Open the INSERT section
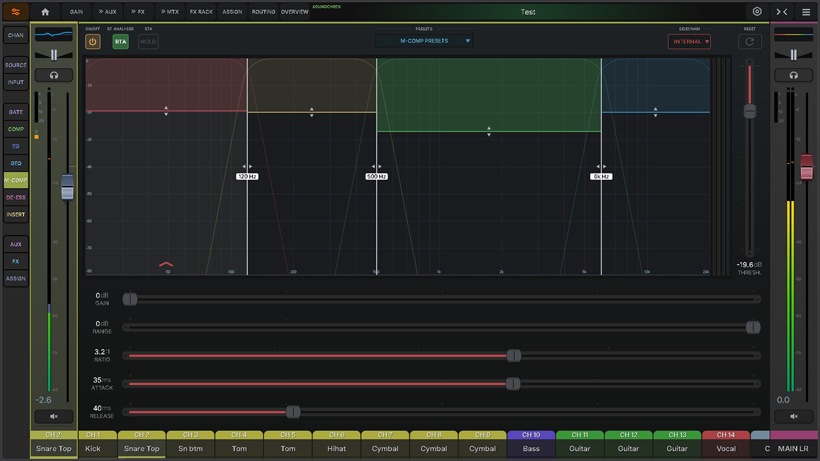The height and width of the screenshot is (461, 820). click(16, 215)
